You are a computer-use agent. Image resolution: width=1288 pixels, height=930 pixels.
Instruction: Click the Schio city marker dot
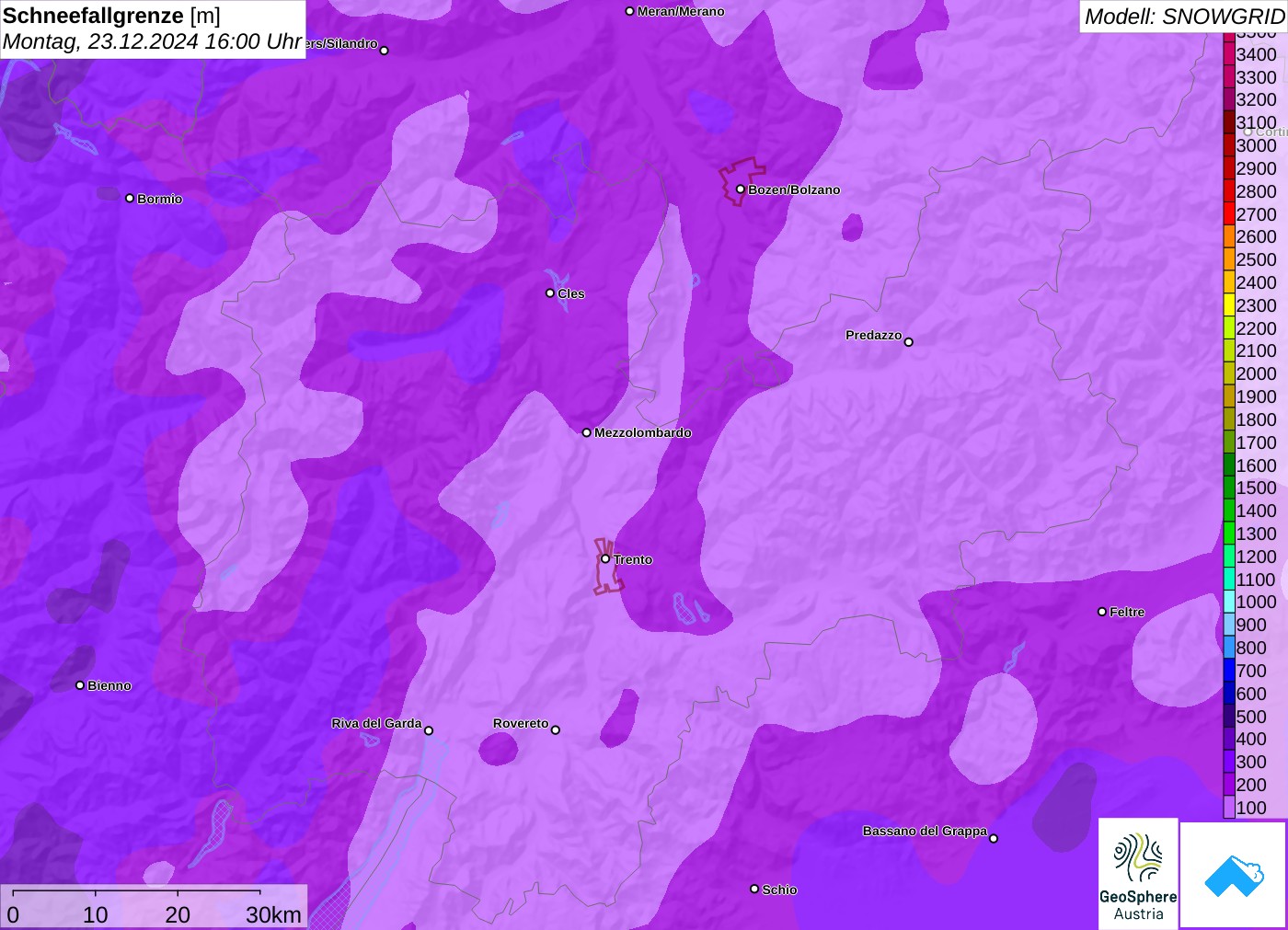point(754,890)
